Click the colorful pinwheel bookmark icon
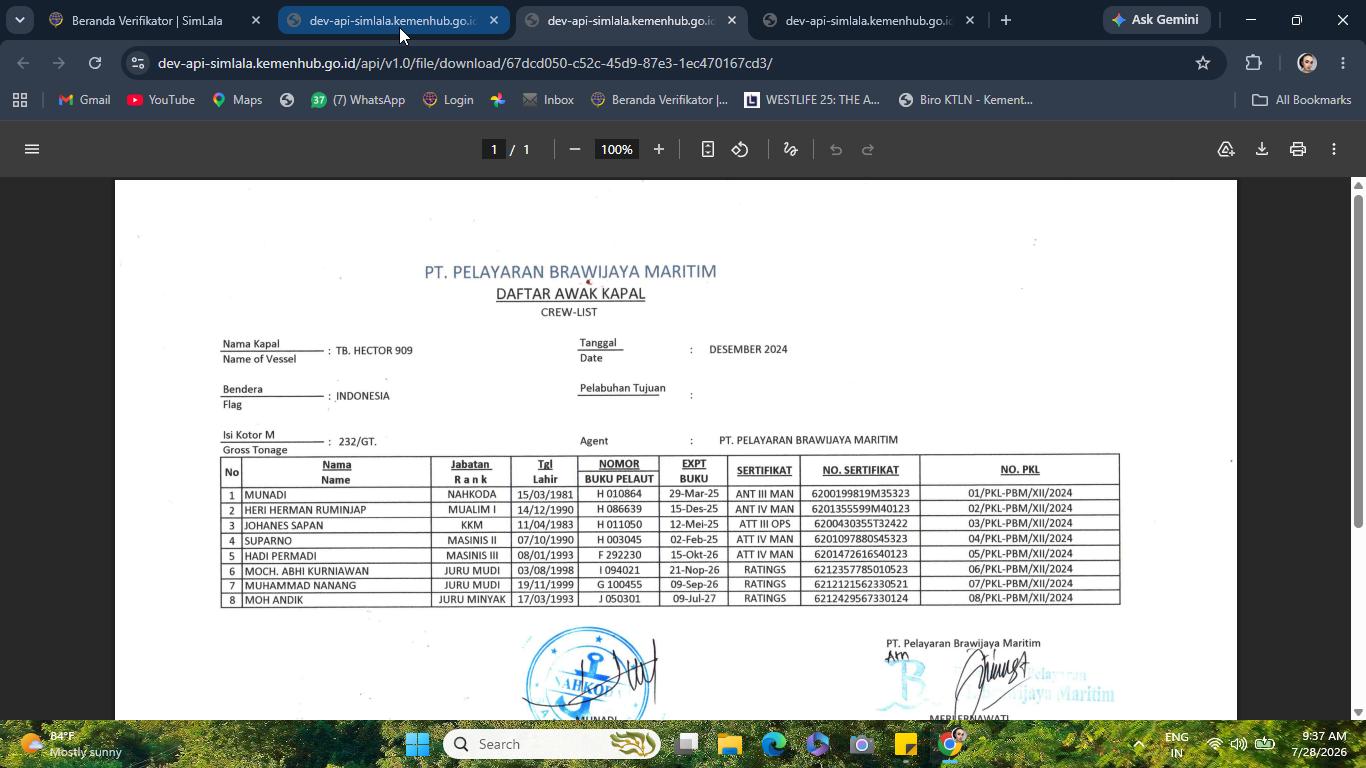1366x768 pixels. click(498, 100)
